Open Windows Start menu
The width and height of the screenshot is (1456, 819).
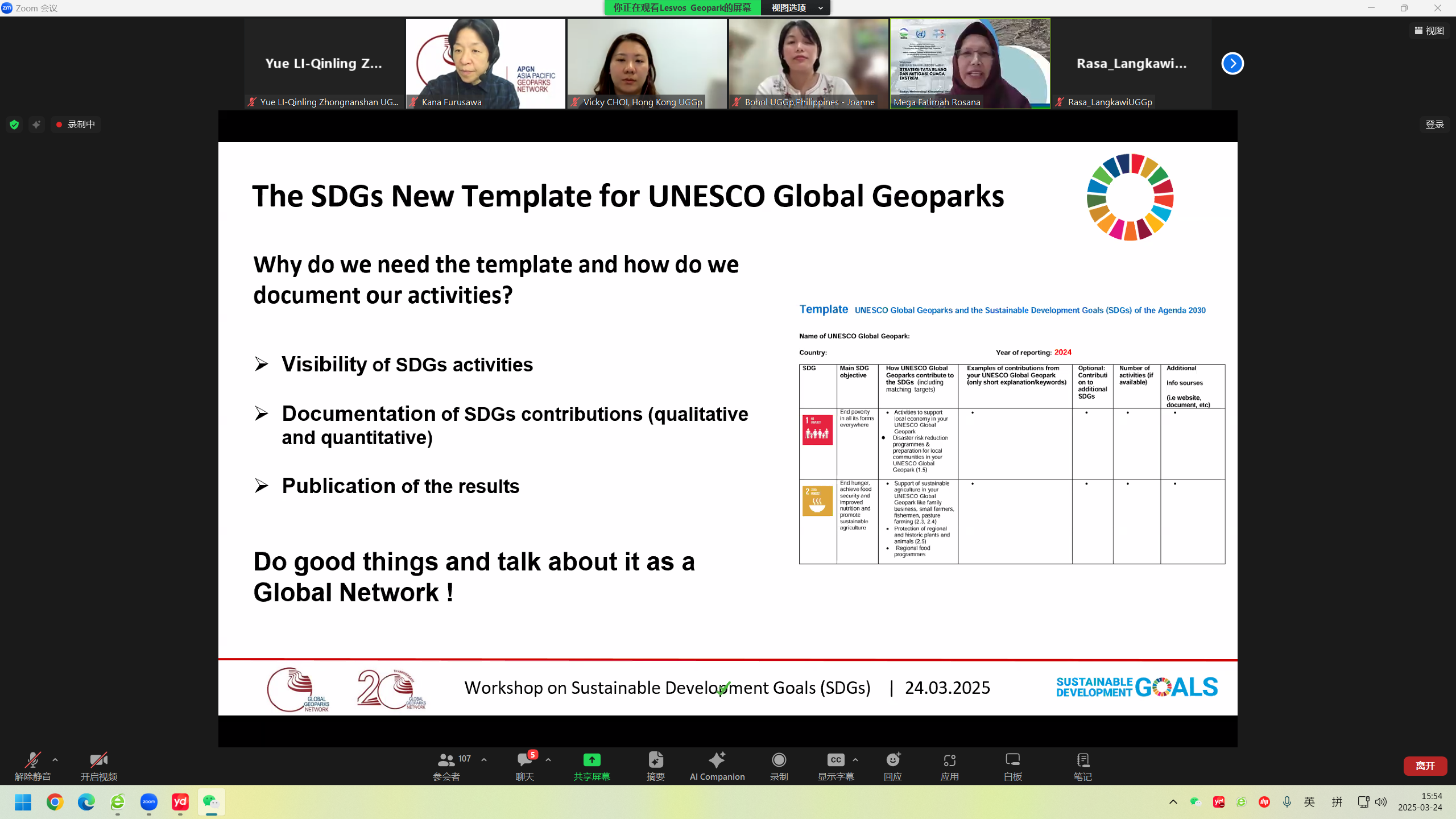[x=23, y=802]
